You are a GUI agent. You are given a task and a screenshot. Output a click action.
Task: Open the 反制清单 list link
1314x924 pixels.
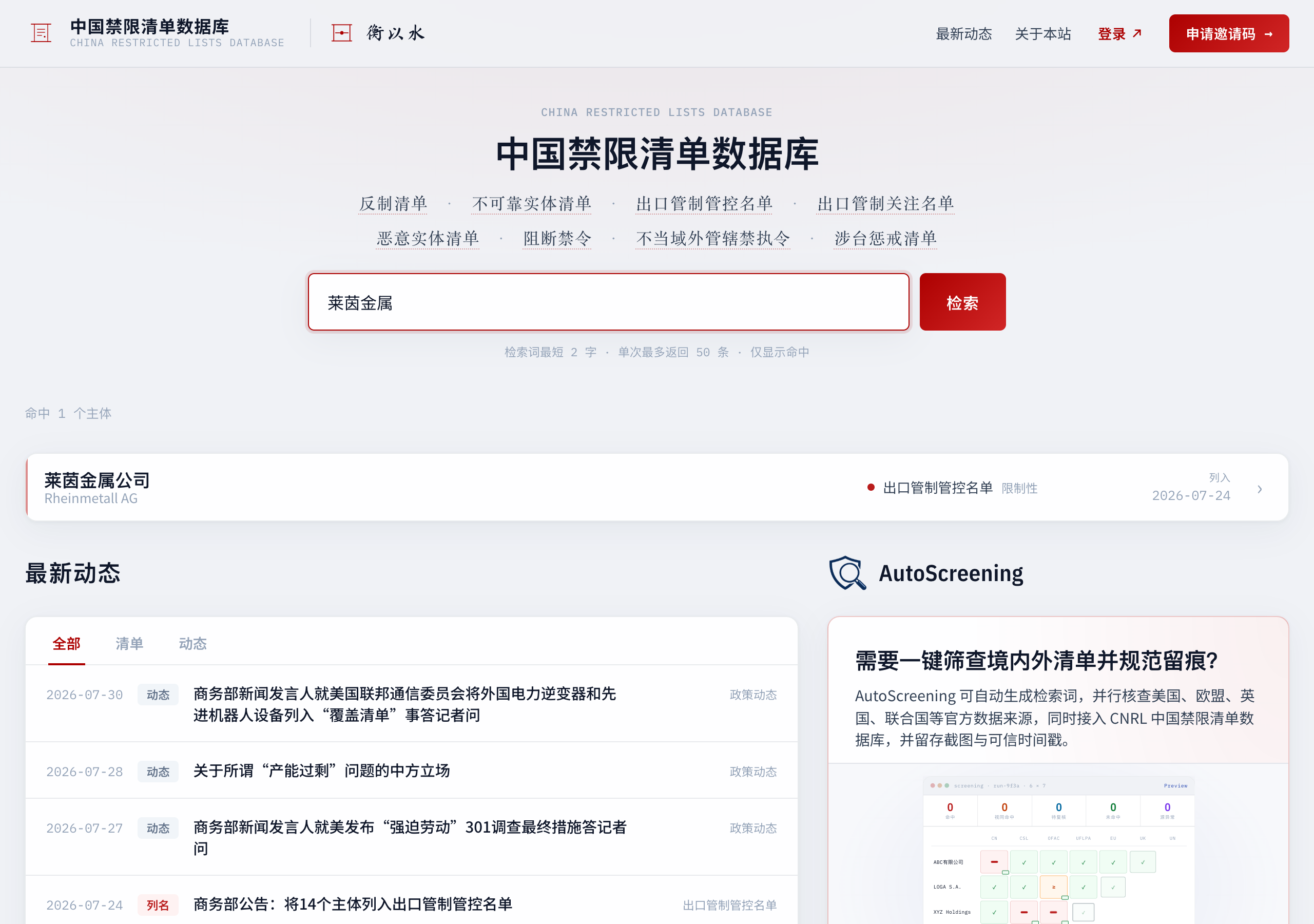[x=393, y=204]
